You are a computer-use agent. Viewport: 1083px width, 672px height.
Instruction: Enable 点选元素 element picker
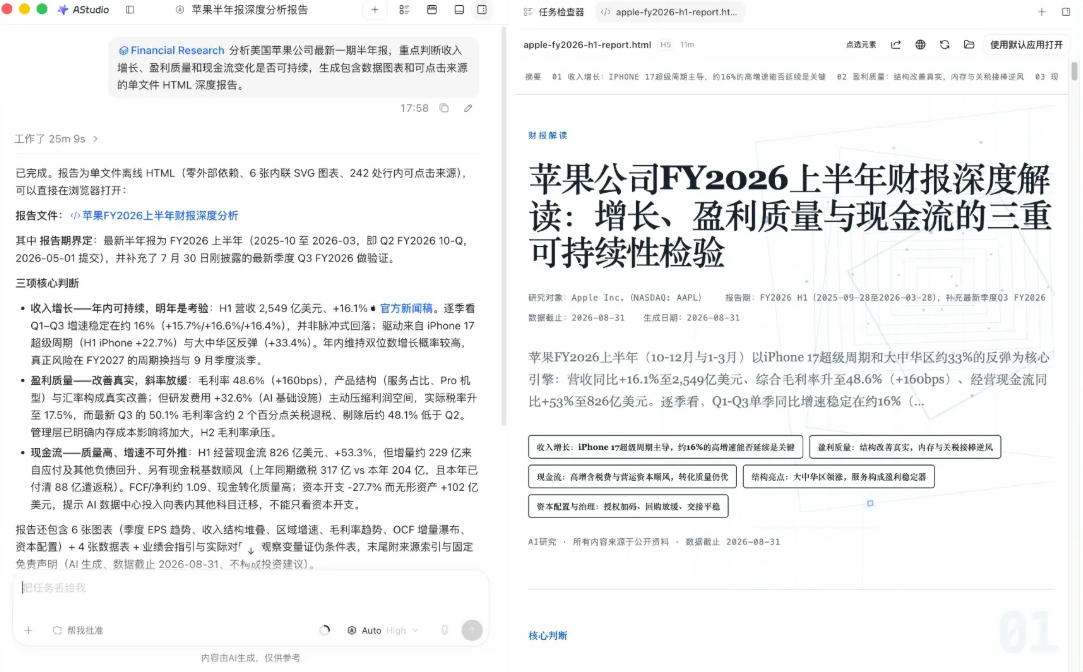861,45
